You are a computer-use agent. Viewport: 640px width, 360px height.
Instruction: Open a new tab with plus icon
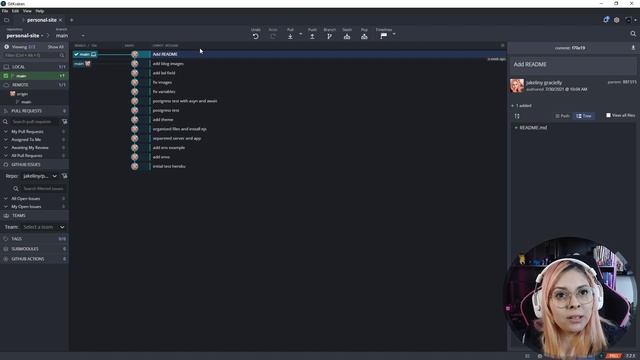tap(71, 20)
